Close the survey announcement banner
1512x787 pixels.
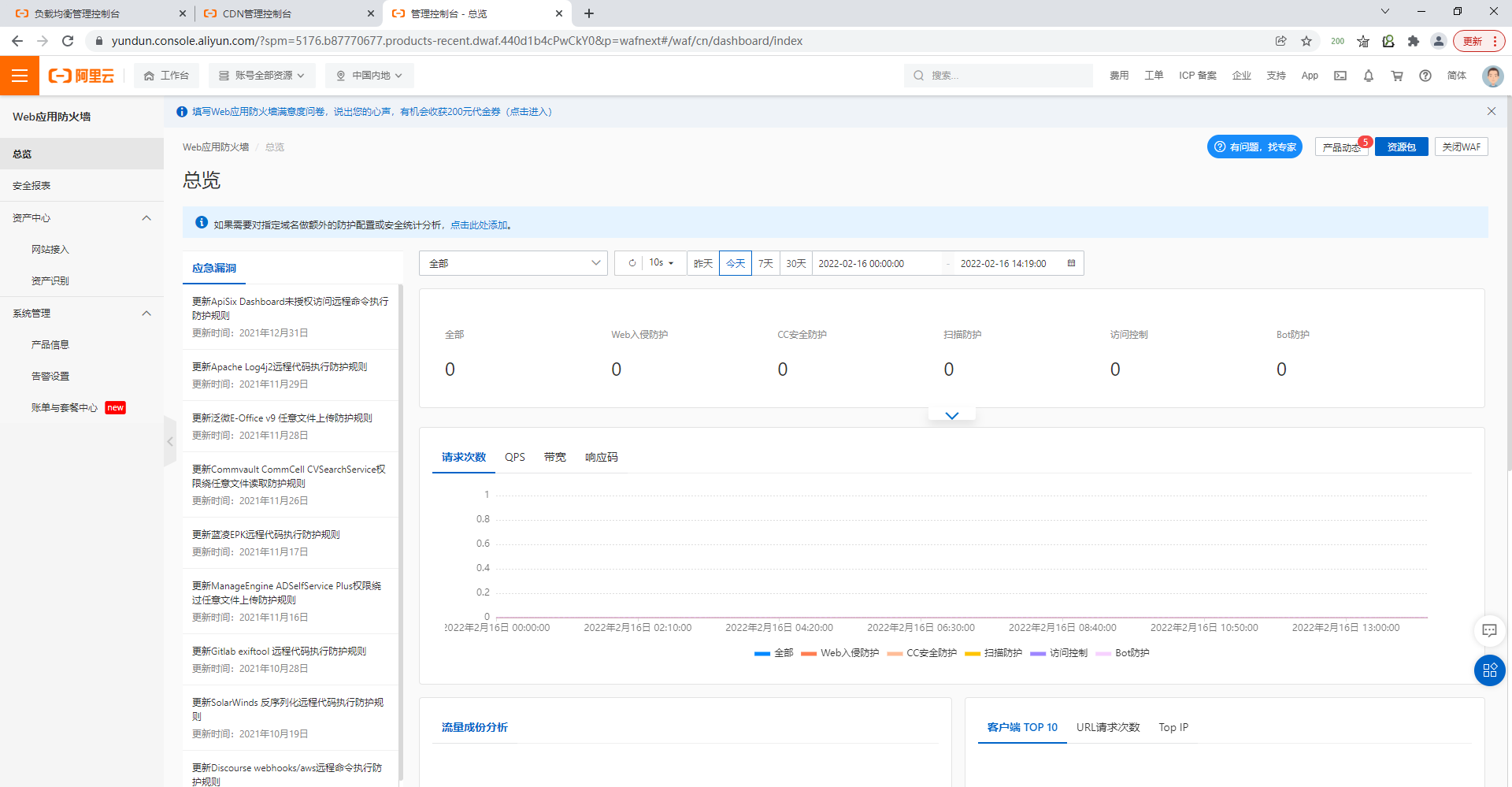point(1492,111)
